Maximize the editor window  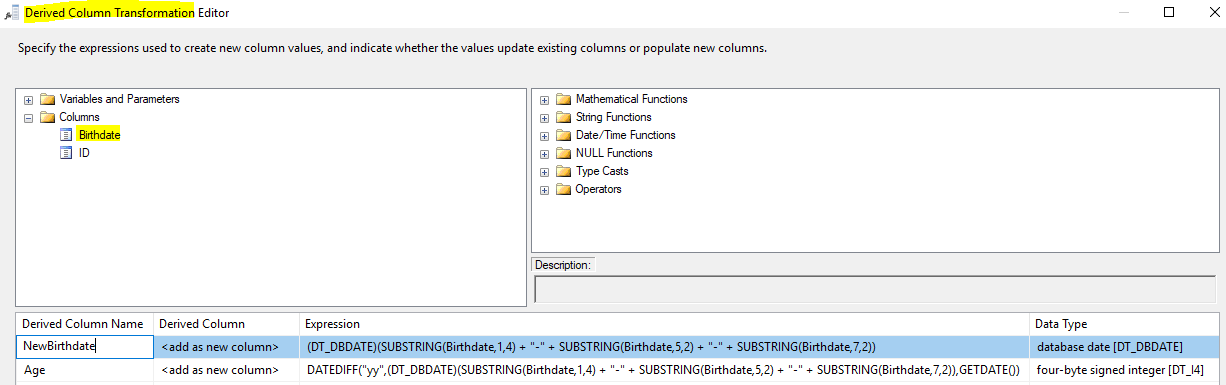tap(1169, 13)
